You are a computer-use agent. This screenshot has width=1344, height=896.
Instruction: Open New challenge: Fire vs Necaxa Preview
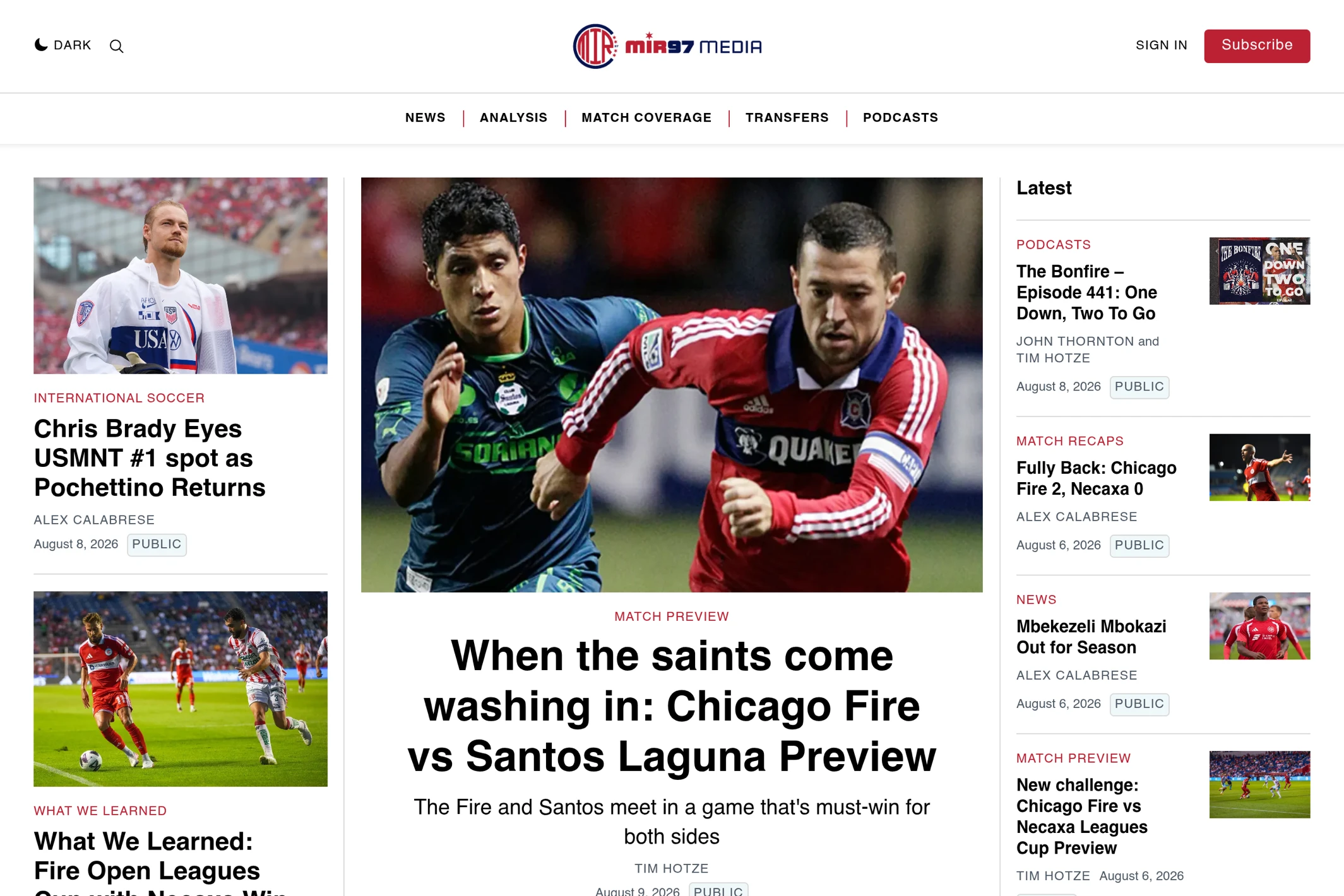pos(1081,816)
